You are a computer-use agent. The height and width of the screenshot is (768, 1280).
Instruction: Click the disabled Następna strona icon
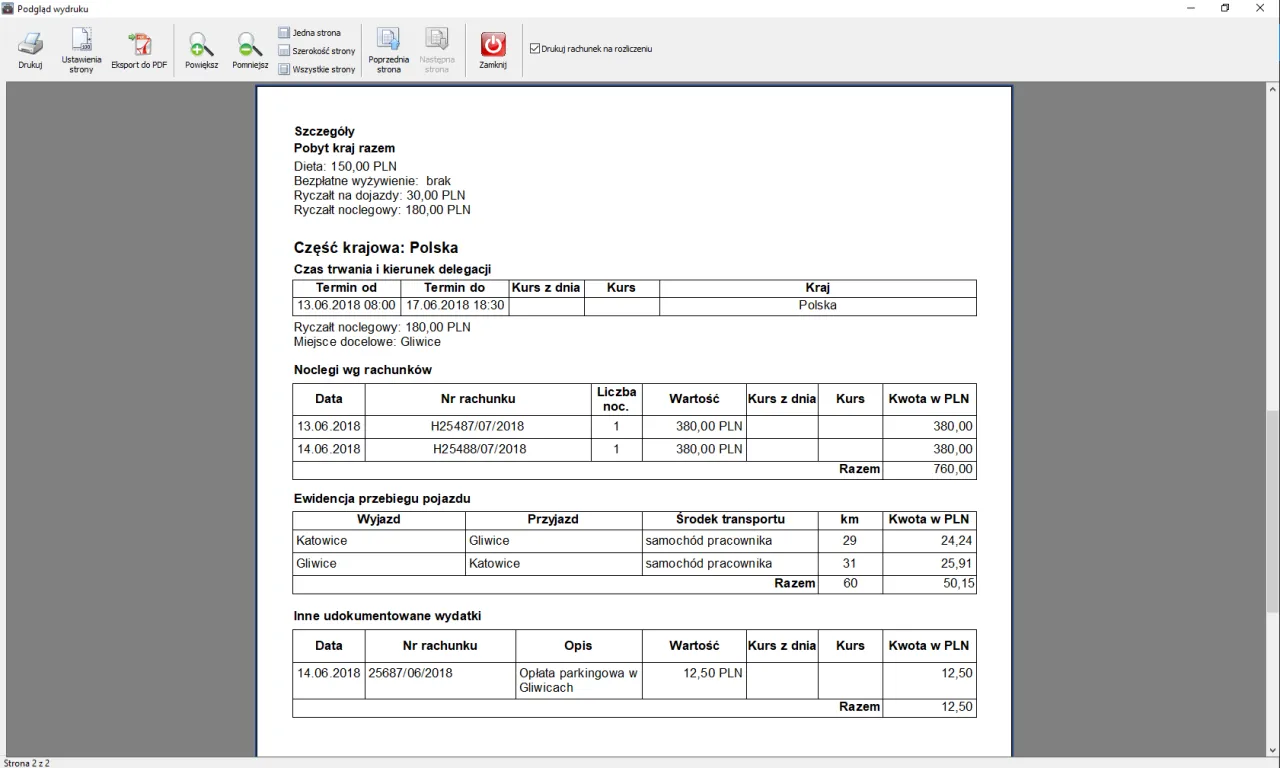[437, 40]
